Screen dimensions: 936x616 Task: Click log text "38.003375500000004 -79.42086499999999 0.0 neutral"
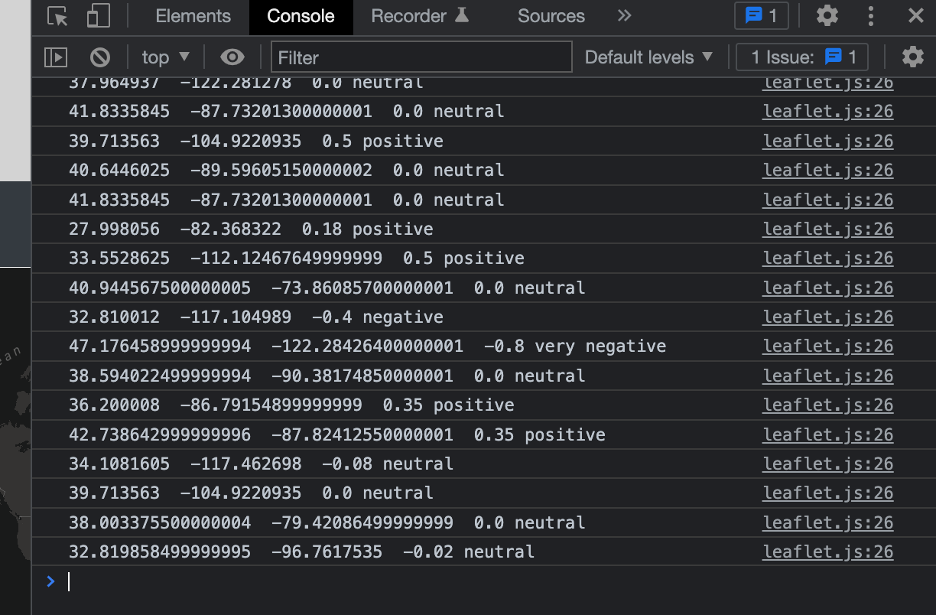point(327,523)
